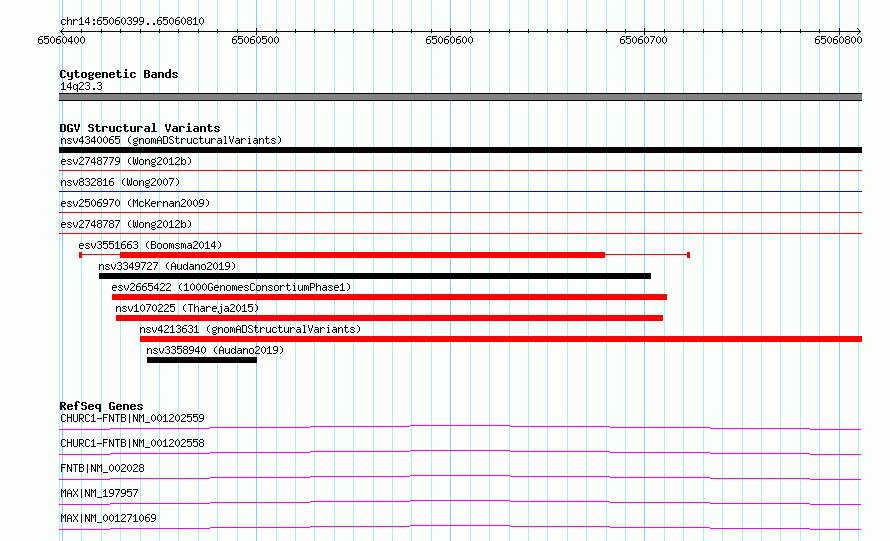890x541 pixels.
Task: Open gene label FNTB|NM_002028
Action: pos(102,468)
